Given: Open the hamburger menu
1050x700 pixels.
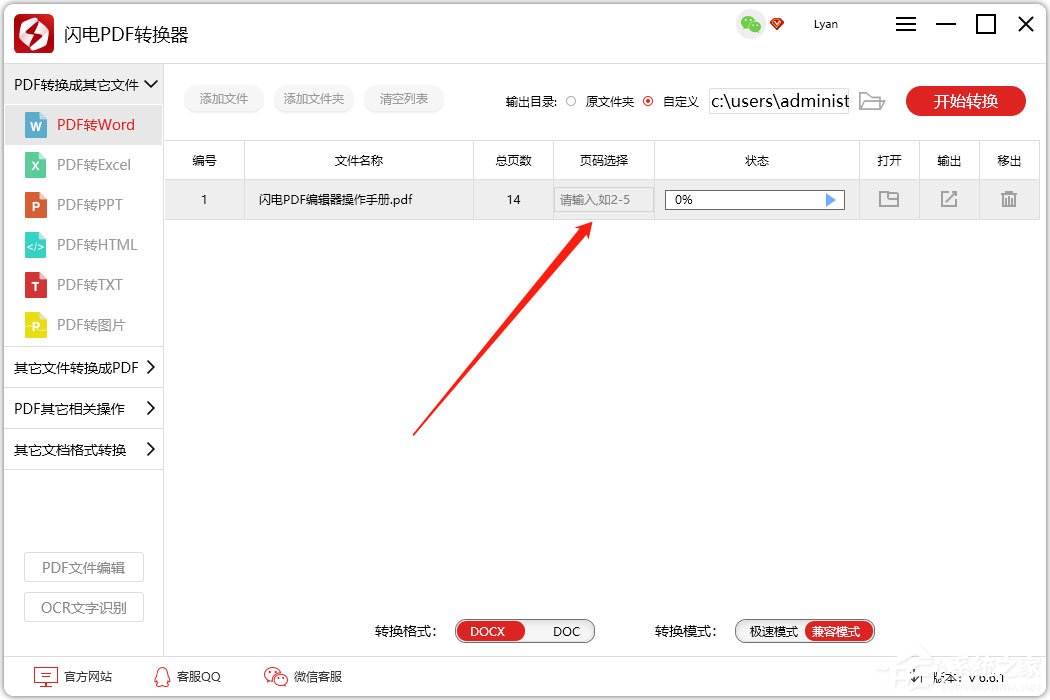Looking at the screenshot, I should (905, 24).
